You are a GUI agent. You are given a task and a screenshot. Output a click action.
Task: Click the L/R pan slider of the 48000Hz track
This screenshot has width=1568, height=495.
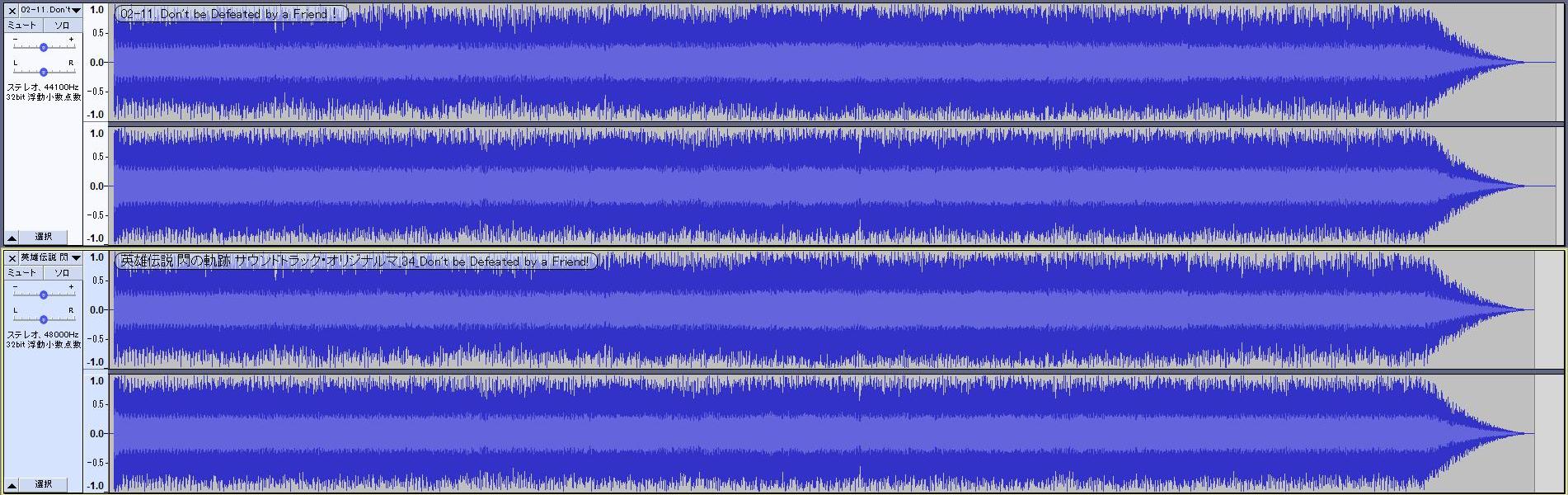(x=44, y=319)
